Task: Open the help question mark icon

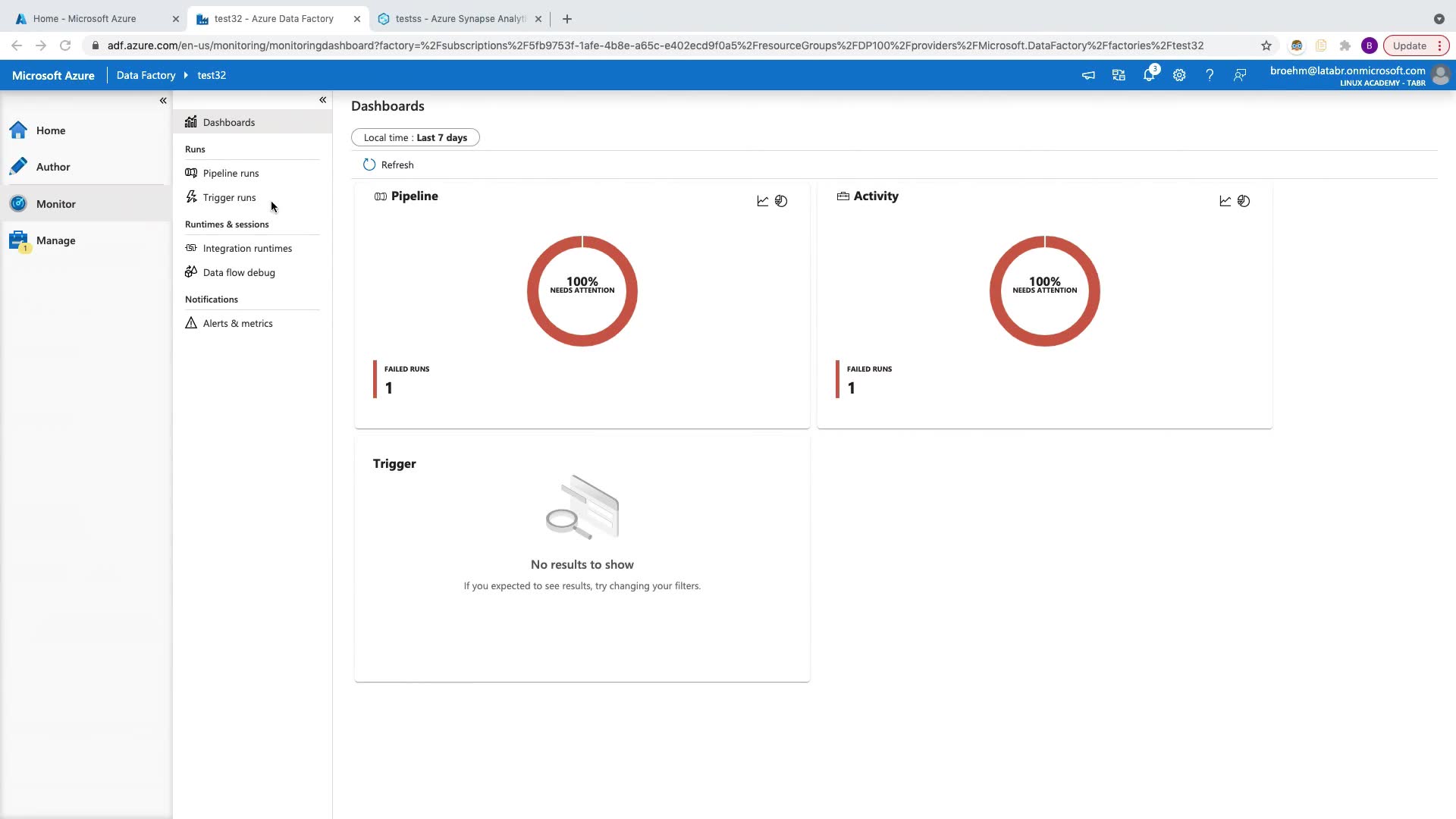Action: coord(1210,75)
